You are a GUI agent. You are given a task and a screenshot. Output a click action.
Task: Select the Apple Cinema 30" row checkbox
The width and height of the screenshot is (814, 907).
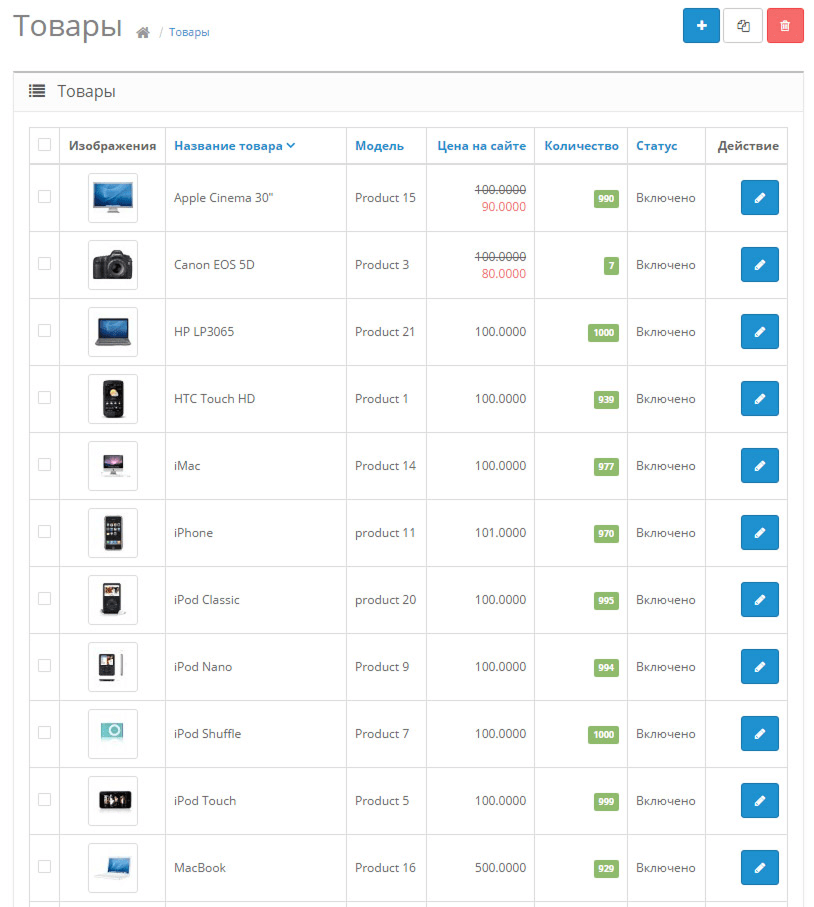(45, 197)
